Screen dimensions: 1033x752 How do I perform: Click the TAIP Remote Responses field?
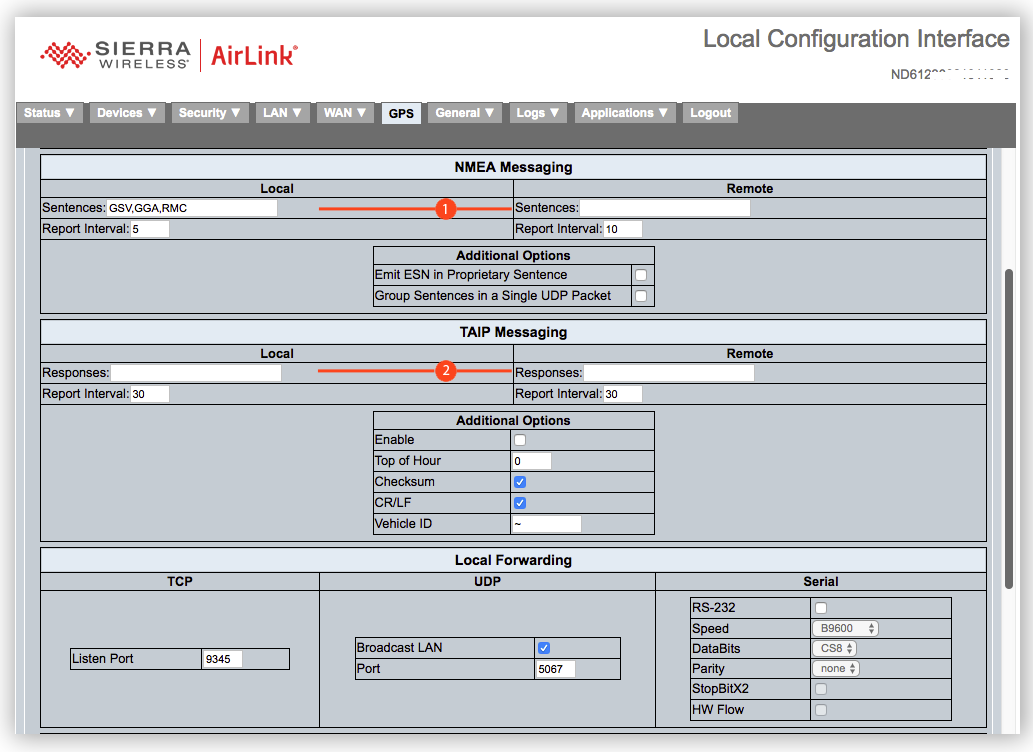(669, 373)
